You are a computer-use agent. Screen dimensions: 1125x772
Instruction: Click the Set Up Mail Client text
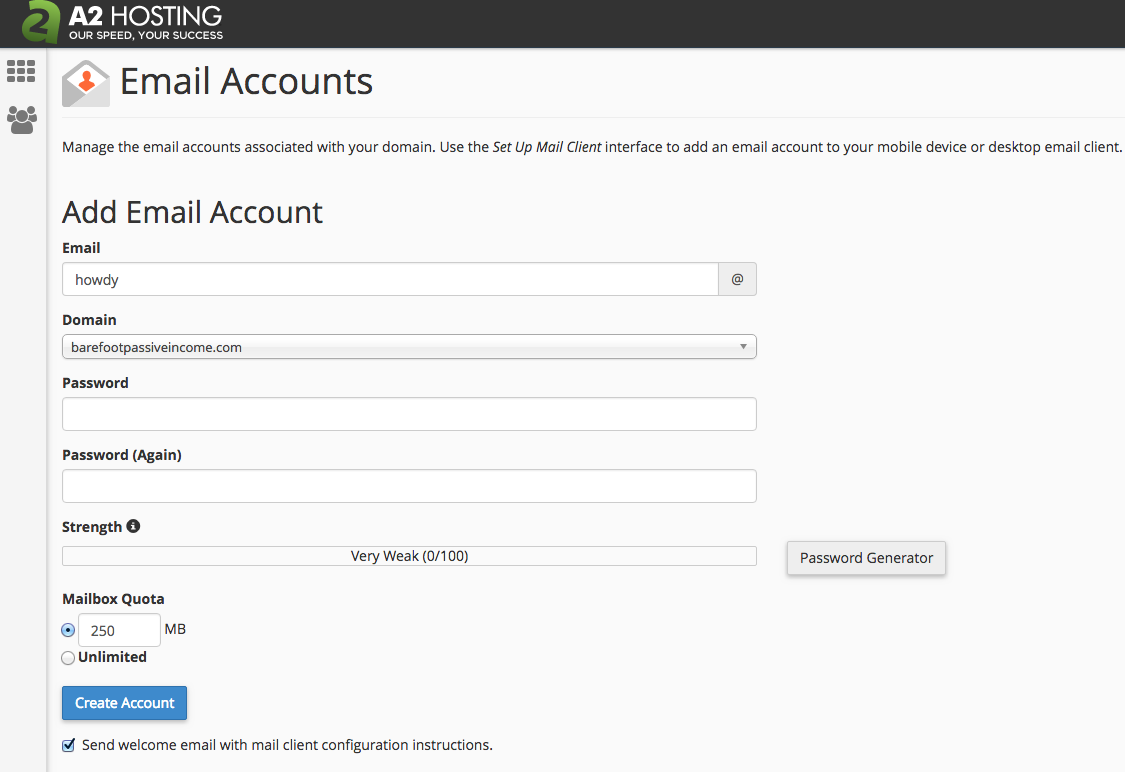click(x=547, y=147)
